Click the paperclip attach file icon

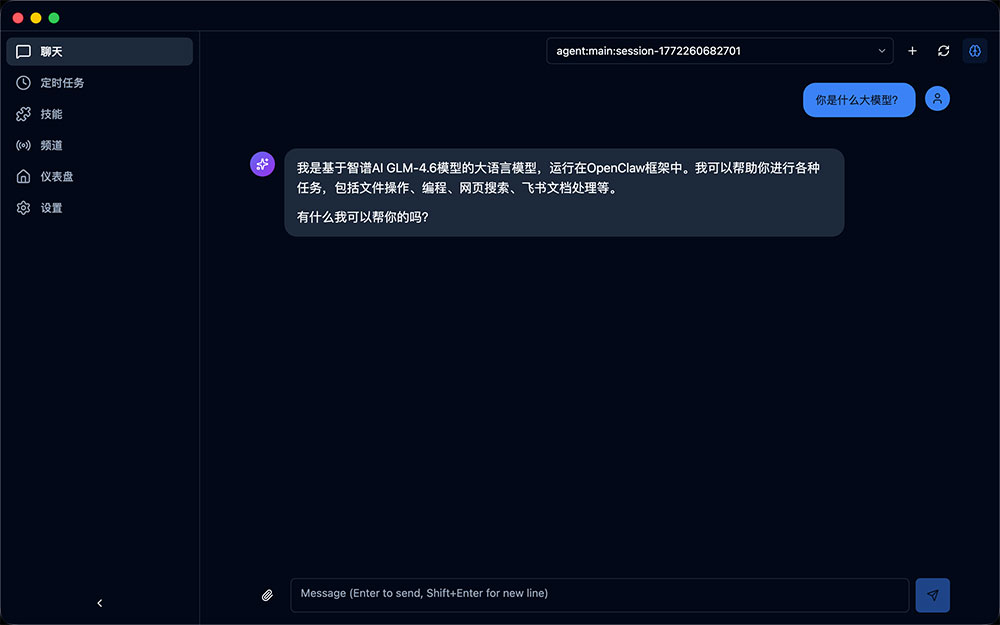pos(267,595)
